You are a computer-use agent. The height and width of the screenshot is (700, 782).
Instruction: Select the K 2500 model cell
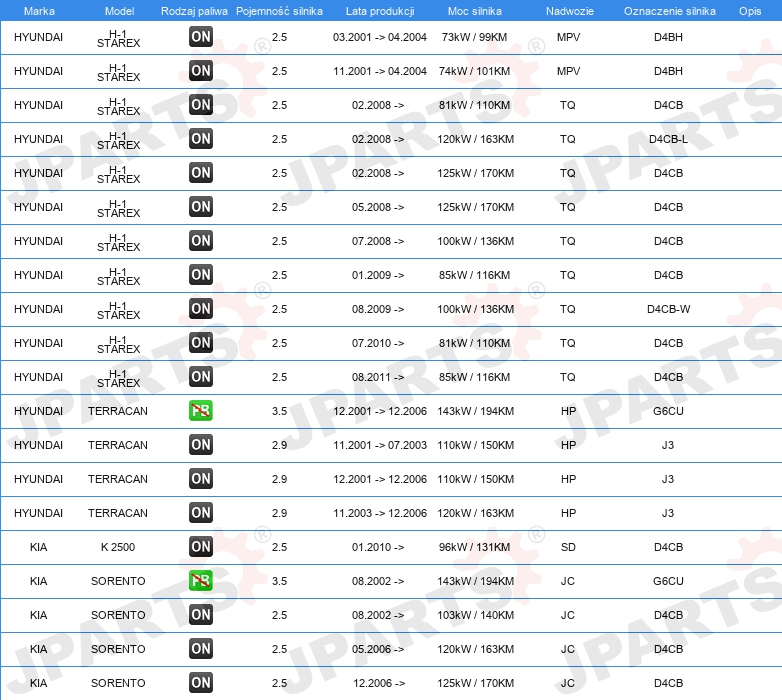[x=118, y=547]
